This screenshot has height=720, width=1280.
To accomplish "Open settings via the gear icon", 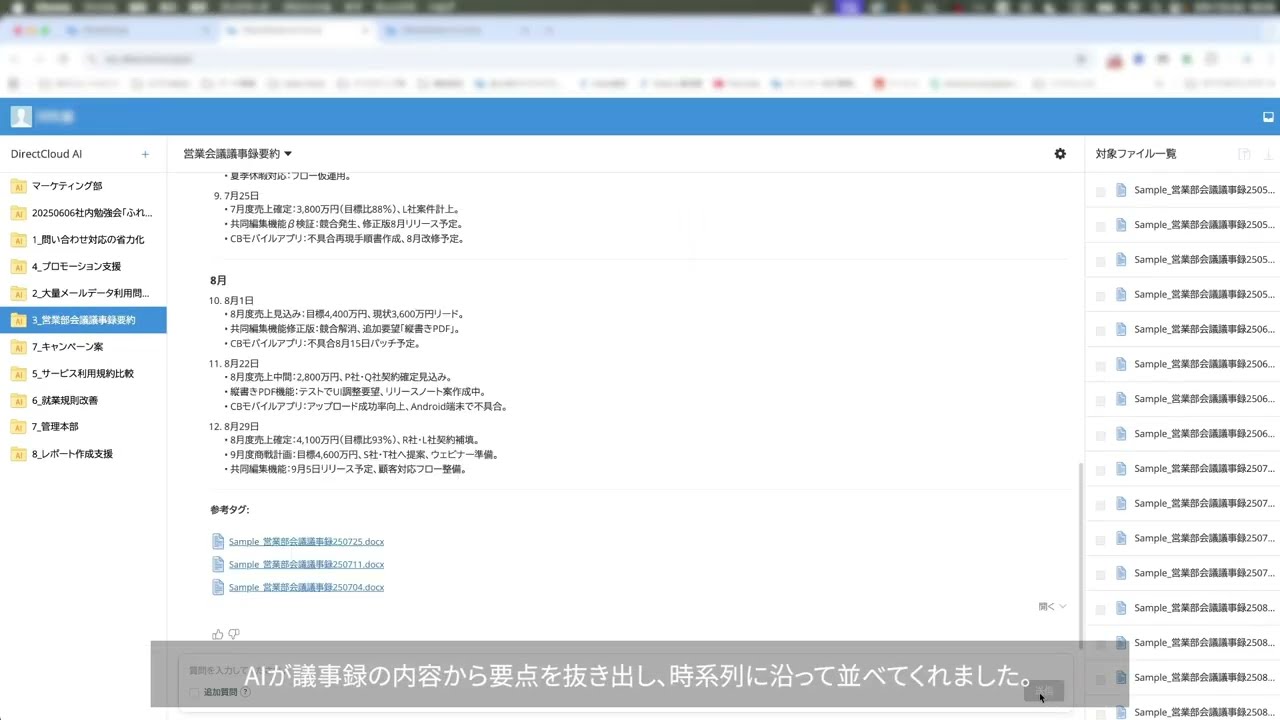I will click(1060, 154).
